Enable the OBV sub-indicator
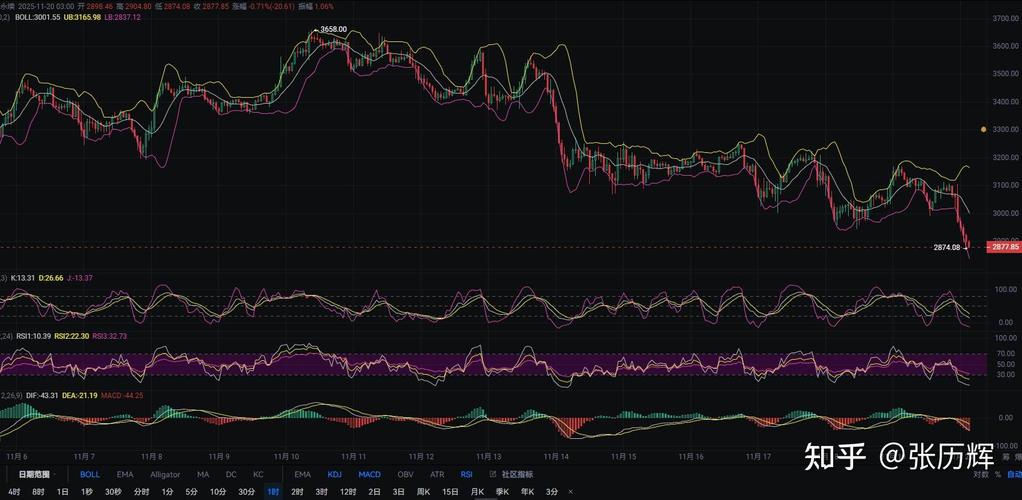This screenshot has width=1022, height=500. coord(405,474)
